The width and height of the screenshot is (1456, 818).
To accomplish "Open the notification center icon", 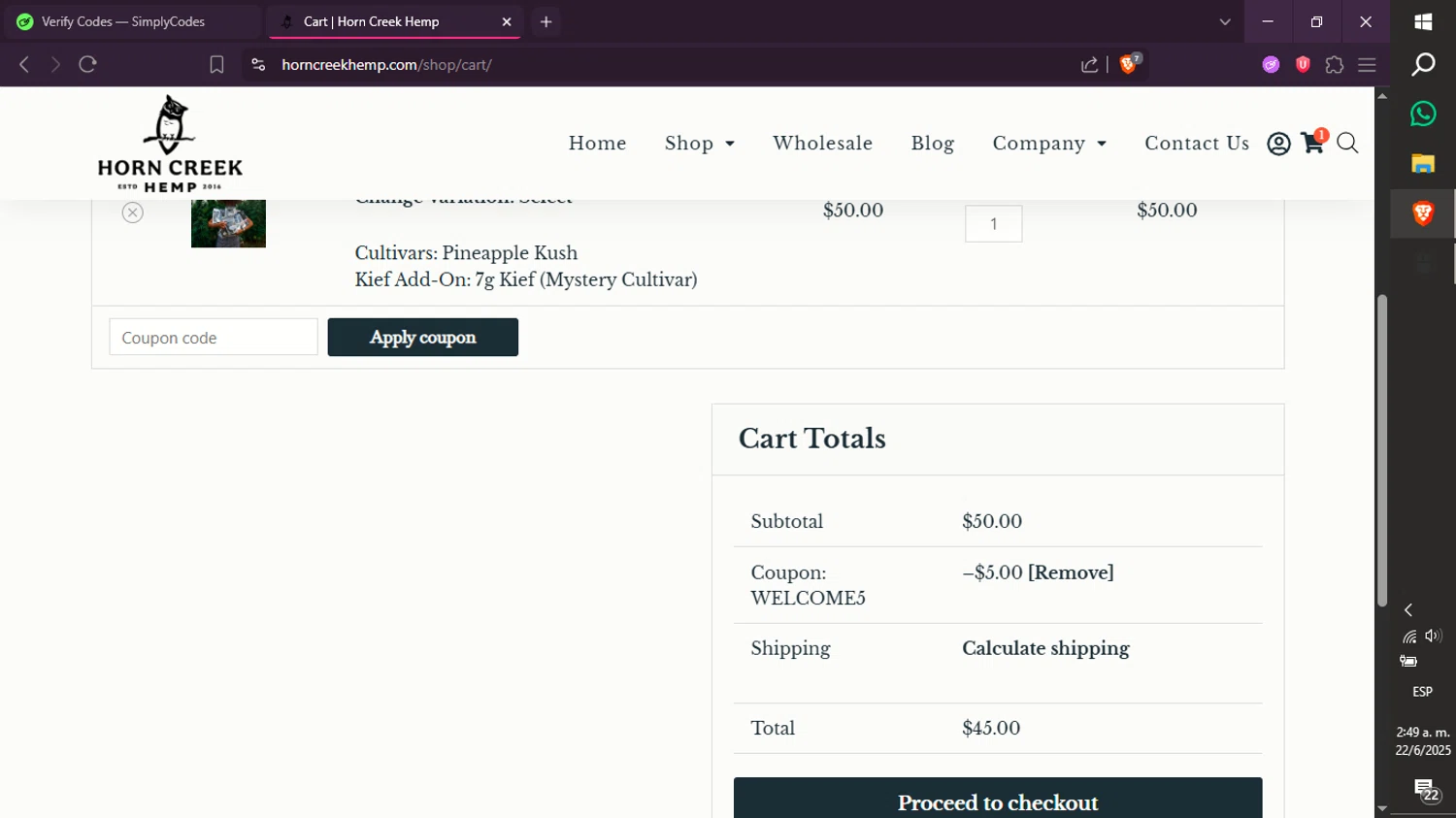I will point(1425,790).
